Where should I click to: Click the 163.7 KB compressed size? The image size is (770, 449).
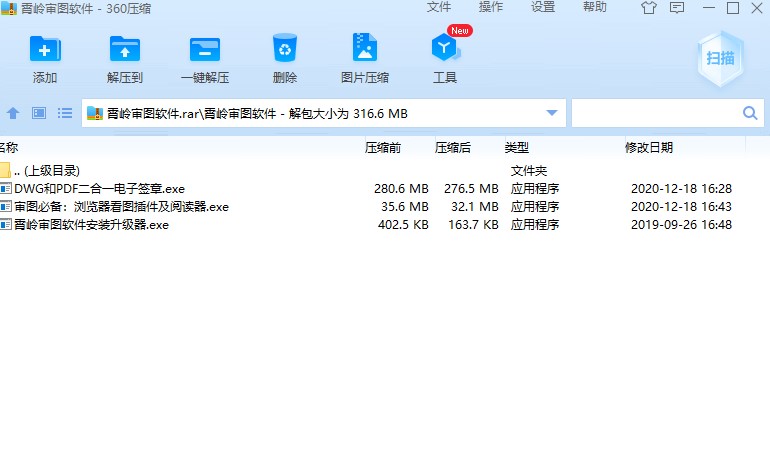coord(473,225)
